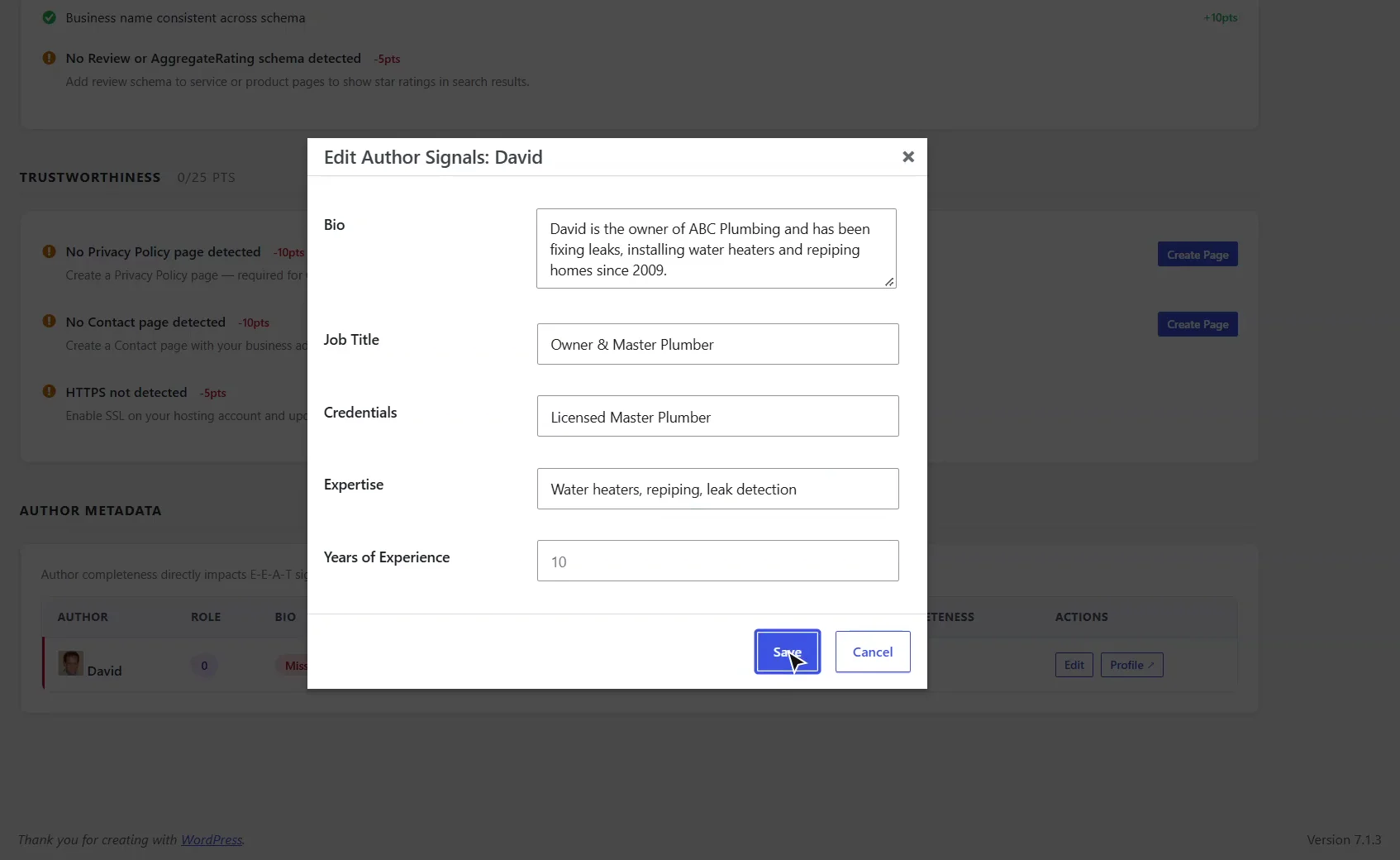This screenshot has height=860, width=1400.
Task: Cancel editing author signals
Action: click(x=873, y=652)
